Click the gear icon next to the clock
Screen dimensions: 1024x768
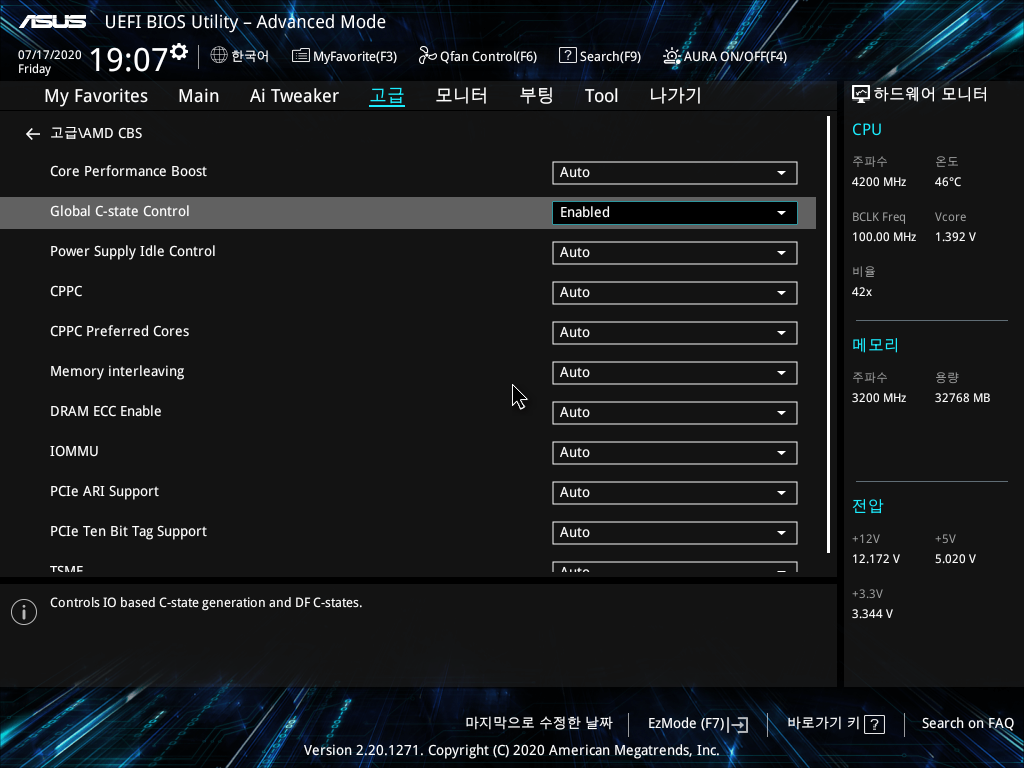coord(179,52)
